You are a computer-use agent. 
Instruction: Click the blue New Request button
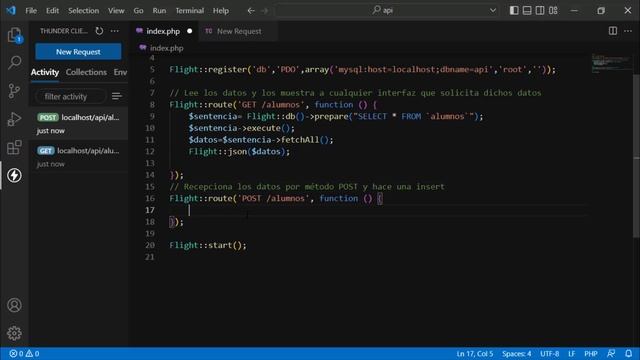pyautogui.click(x=78, y=52)
